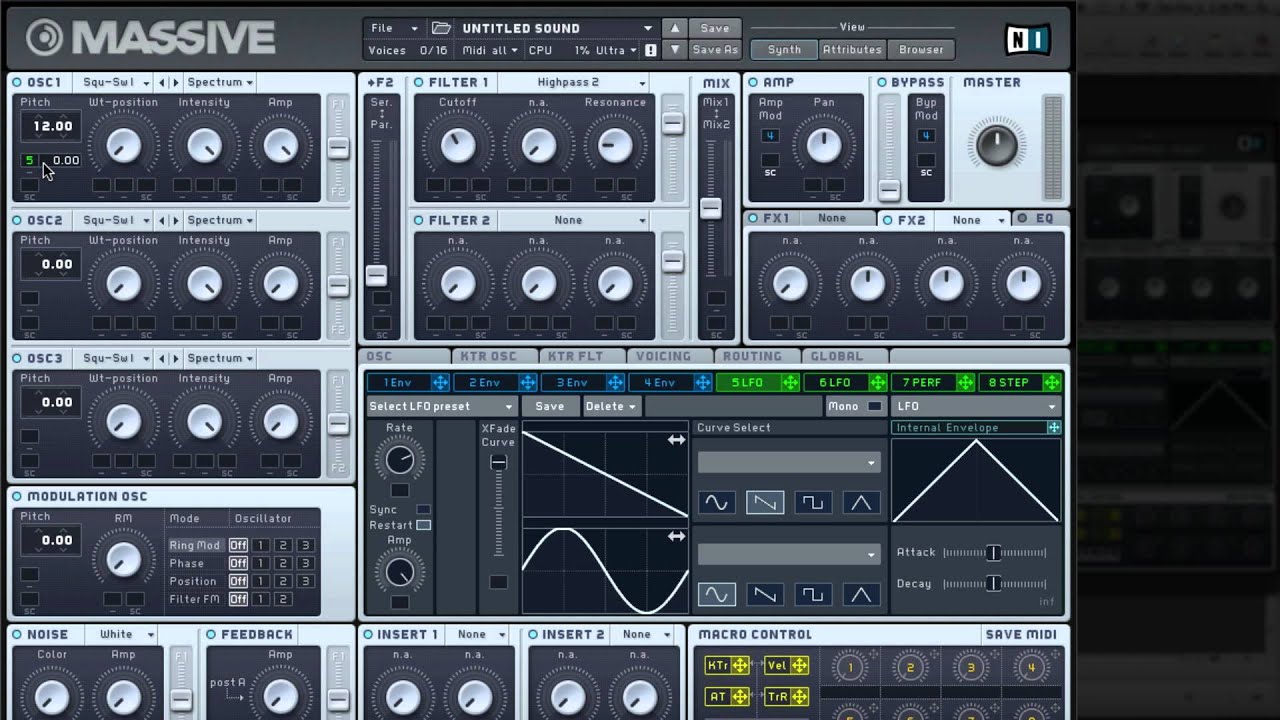
Task: Toggle OSC1 power button
Action: 17,82
